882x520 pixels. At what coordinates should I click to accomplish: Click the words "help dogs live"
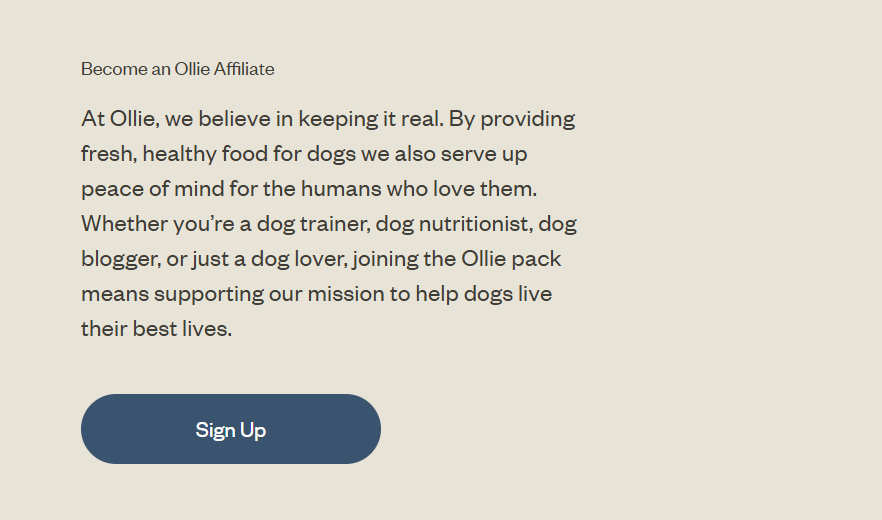coord(484,294)
